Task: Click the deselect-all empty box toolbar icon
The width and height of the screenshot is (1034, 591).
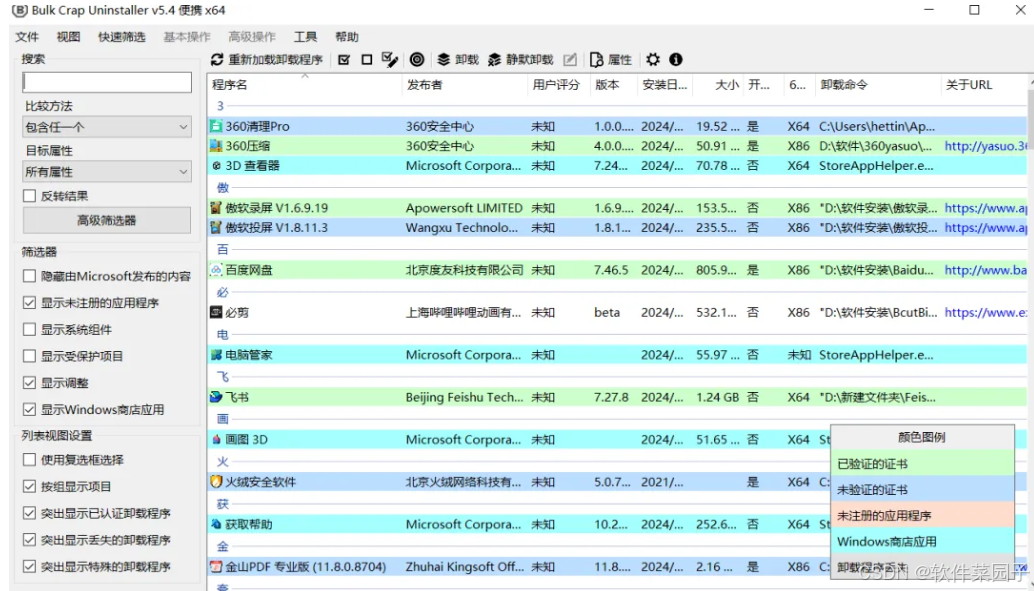Action: (367, 59)
